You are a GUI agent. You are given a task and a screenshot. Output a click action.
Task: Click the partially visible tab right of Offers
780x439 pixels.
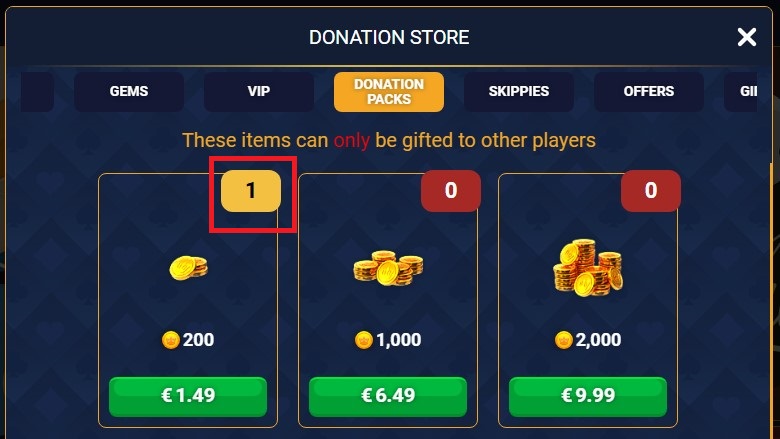click(x=741, y=91)
